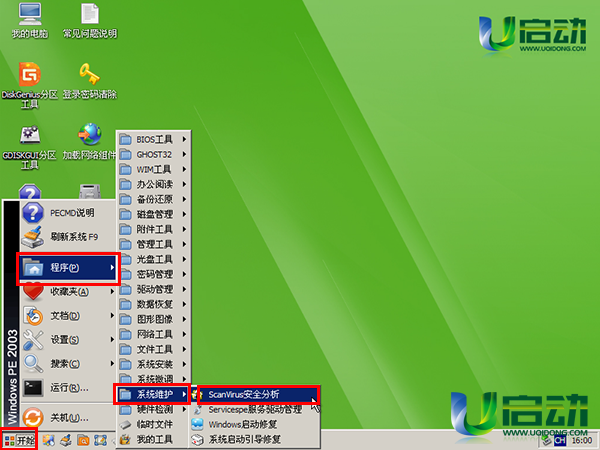This screenshot has width=600, height=450.
Task: Select the 图形图像 menu folder
Action: (x=153, y=319)
